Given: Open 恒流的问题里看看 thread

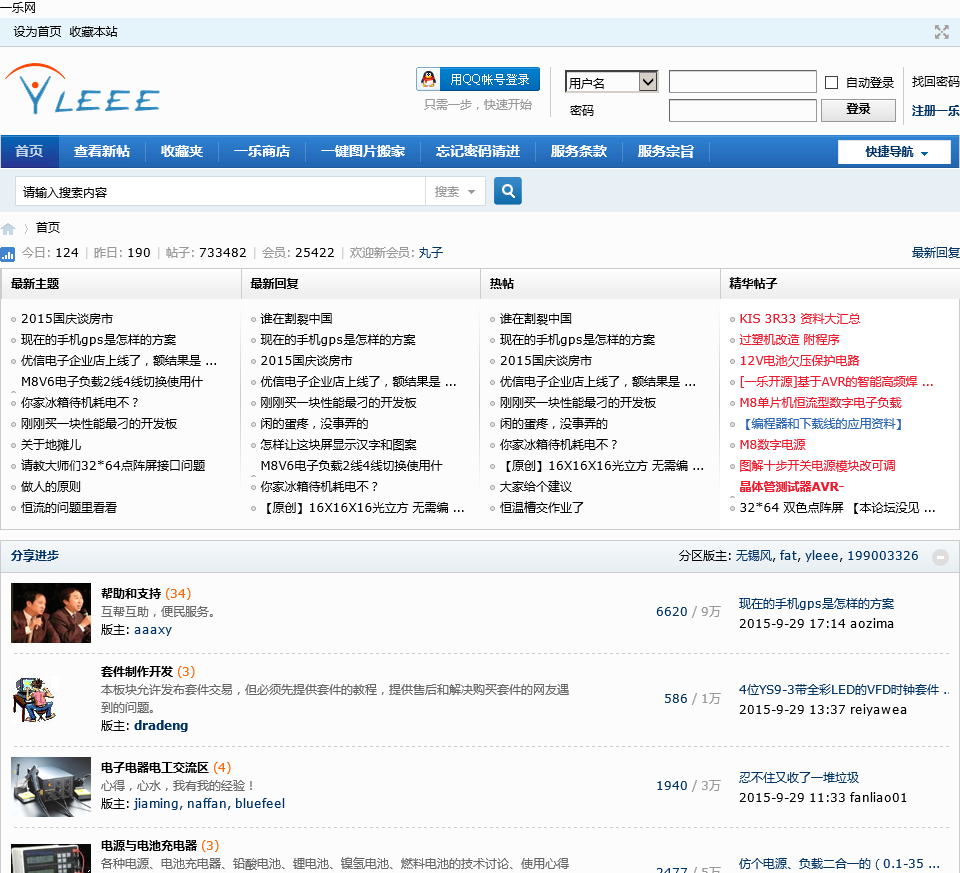Looking at the screenshot, I should [69, 508].
